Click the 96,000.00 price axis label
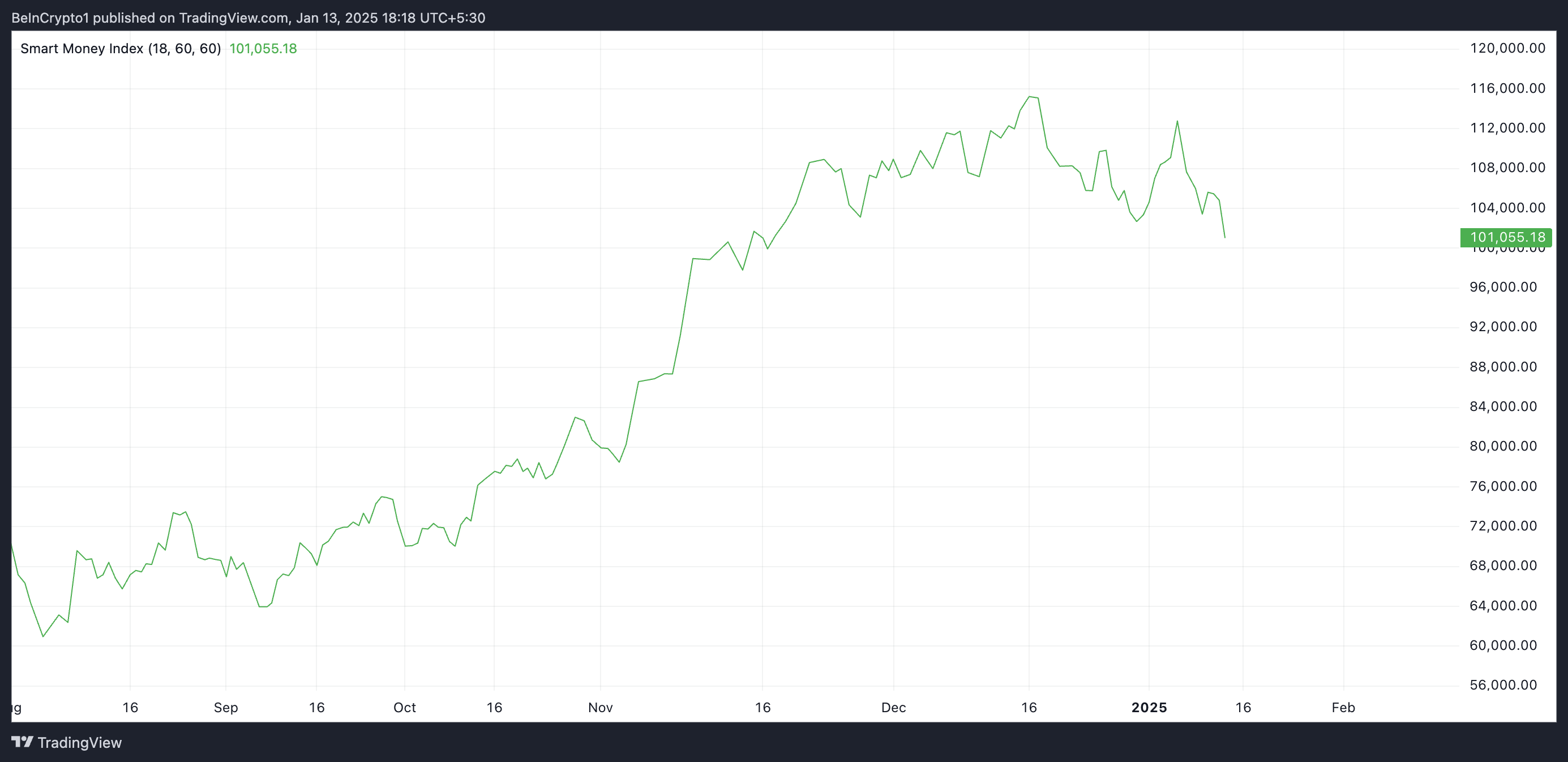1568x762 pixels. pos(1503,286)
